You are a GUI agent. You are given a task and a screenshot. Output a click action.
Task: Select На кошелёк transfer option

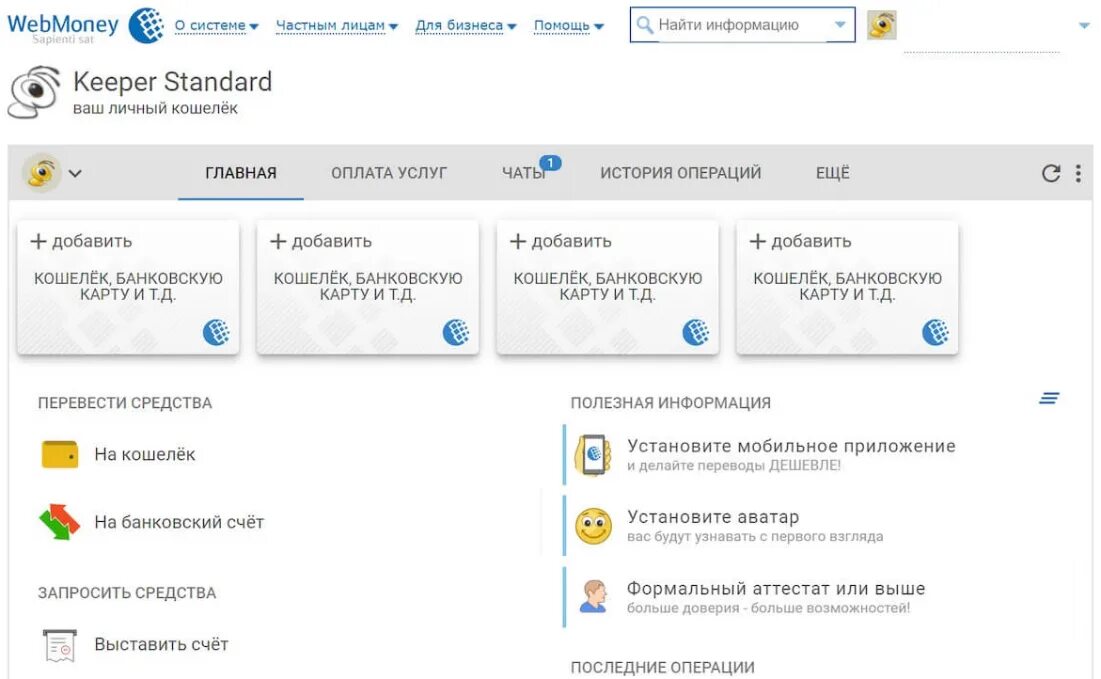[145, 455]
